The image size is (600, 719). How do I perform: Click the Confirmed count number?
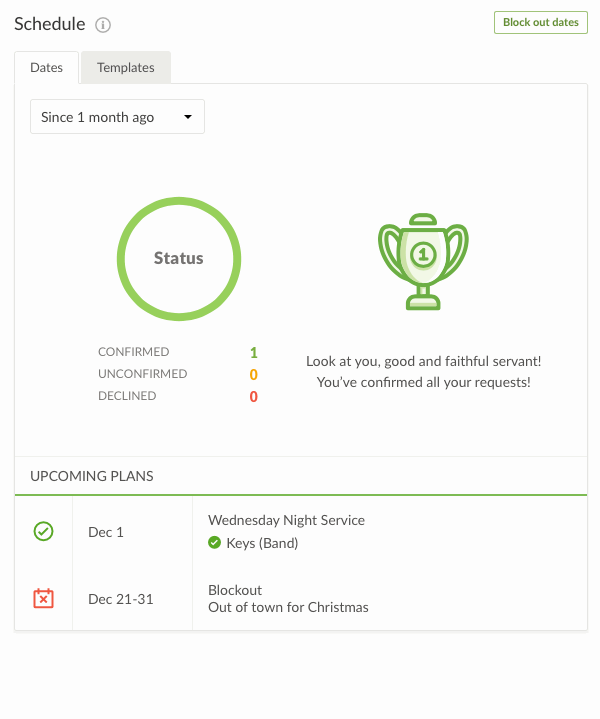click(x=254, y=352)
